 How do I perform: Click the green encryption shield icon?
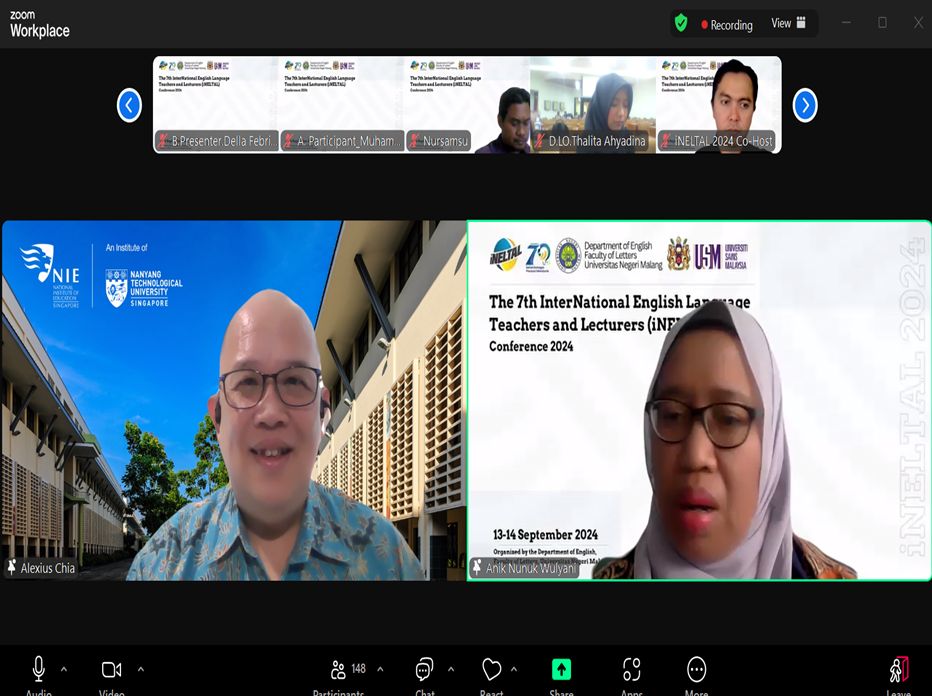coord(681,23)
